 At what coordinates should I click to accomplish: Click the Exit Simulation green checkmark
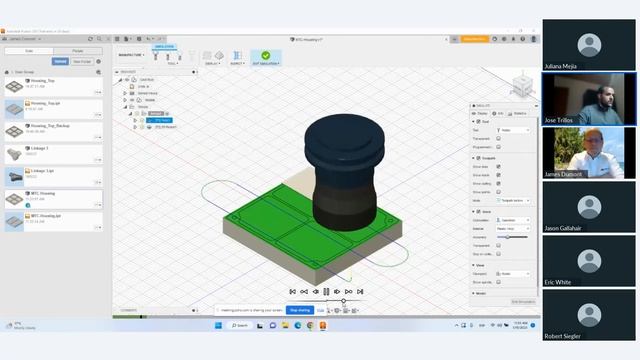pos(266,55)
